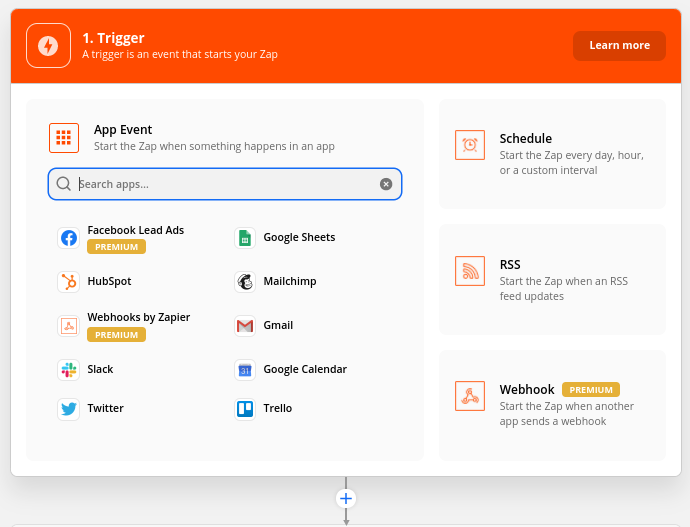Click the Mailchimp icon

pyautogui.click(x=245, y=282)
